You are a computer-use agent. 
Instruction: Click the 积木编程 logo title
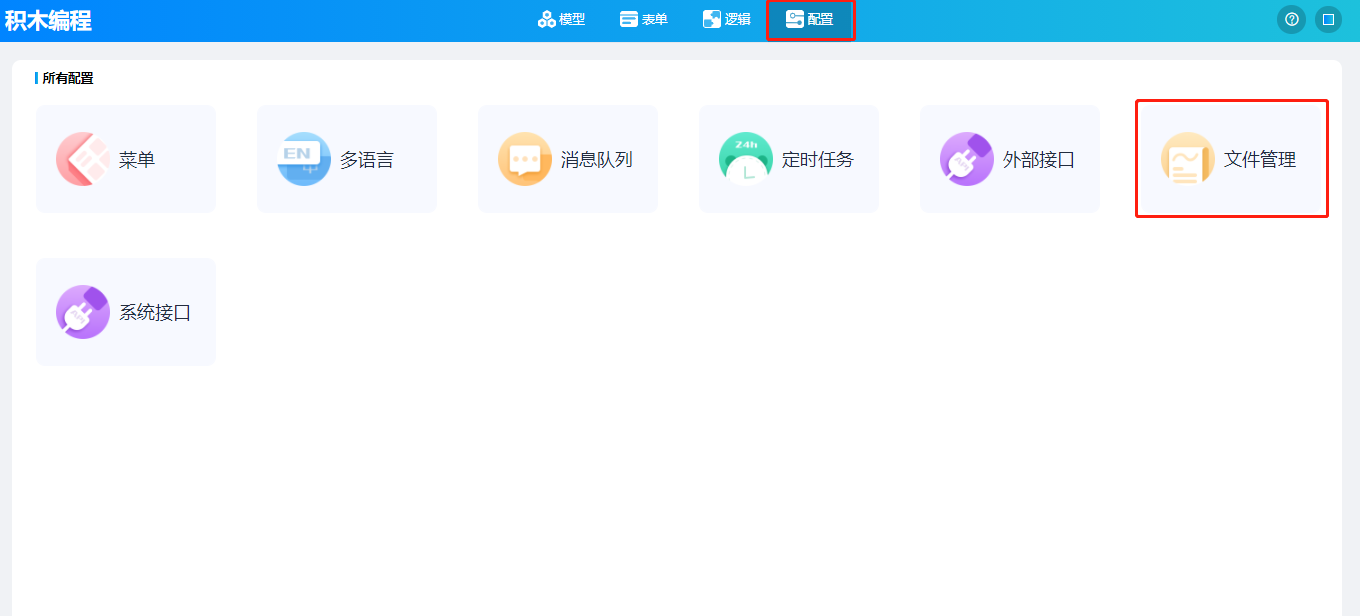coord(48,20)
